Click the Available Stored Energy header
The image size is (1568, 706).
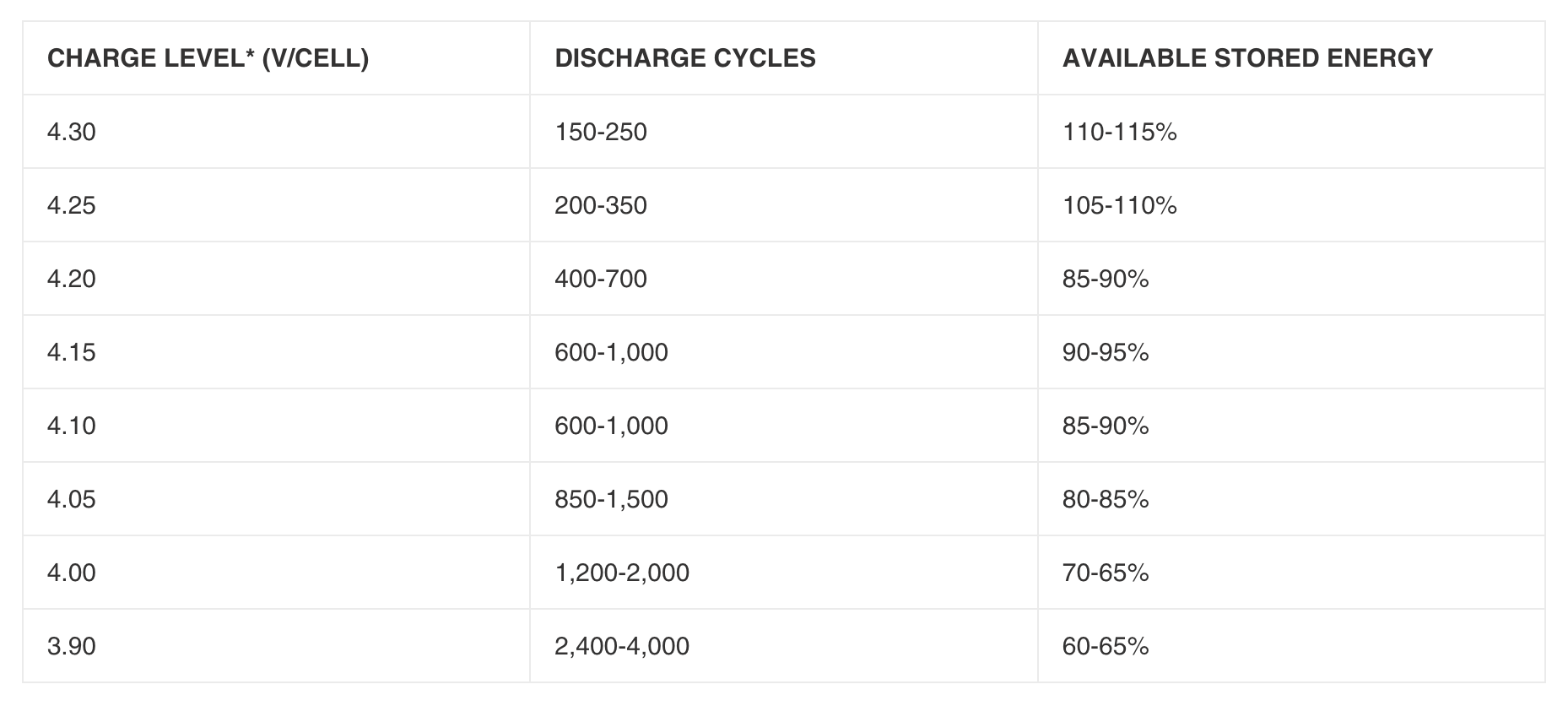click(x=1291, y=58)
